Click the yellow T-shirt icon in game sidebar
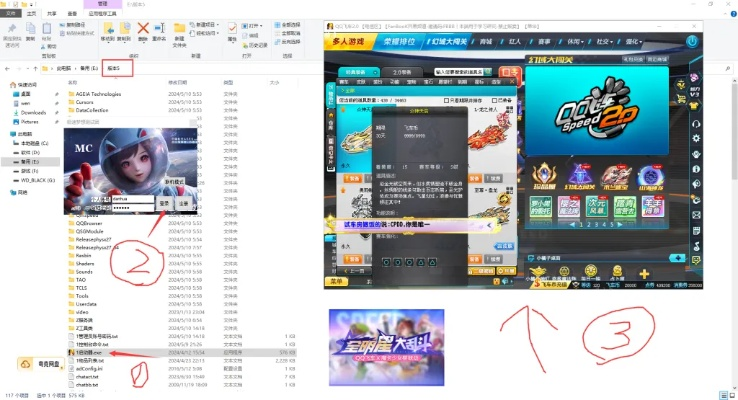This screenshot has width=738, height=400. pos(695,106)
